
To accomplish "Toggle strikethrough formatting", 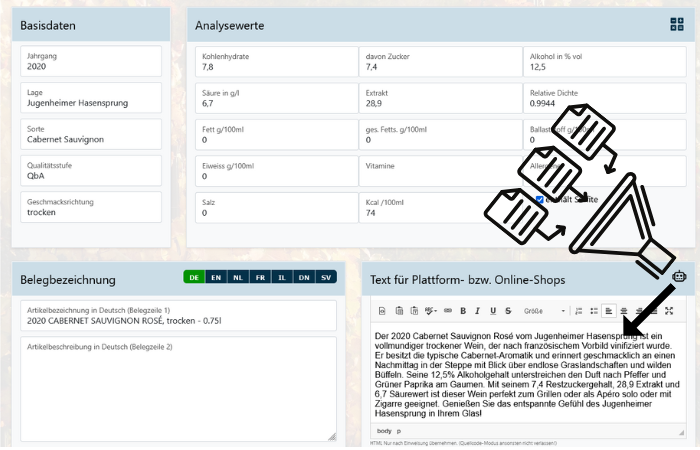I will click(x=508, y=311).
